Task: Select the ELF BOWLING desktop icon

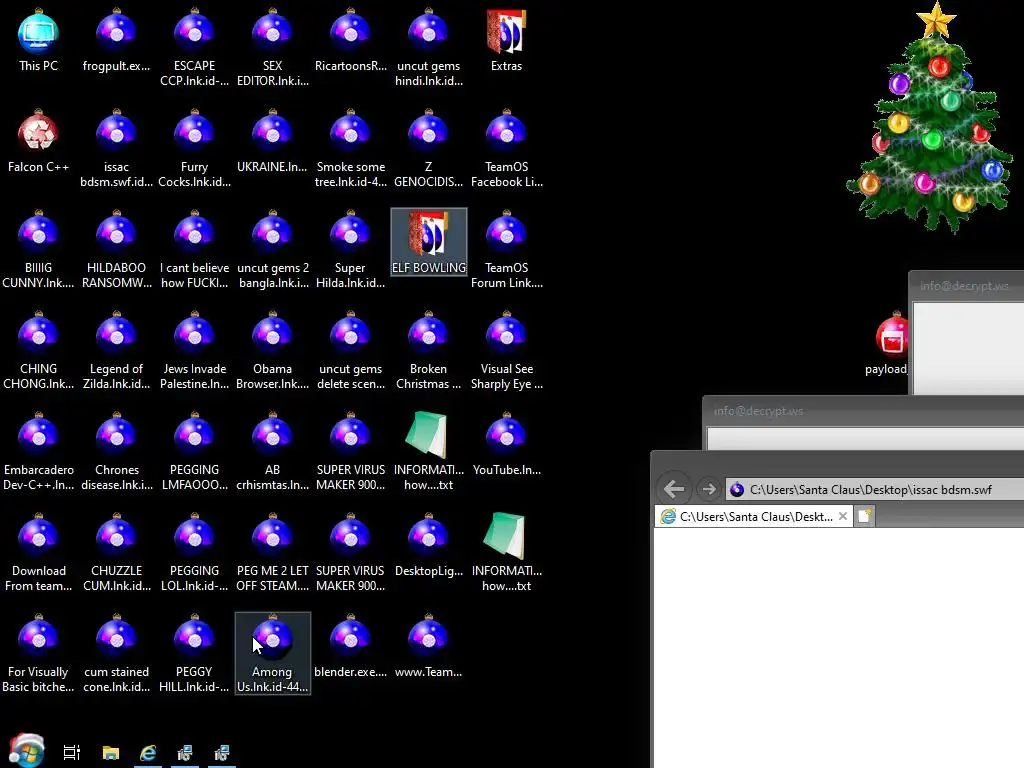Action: [x=428, y=242]
